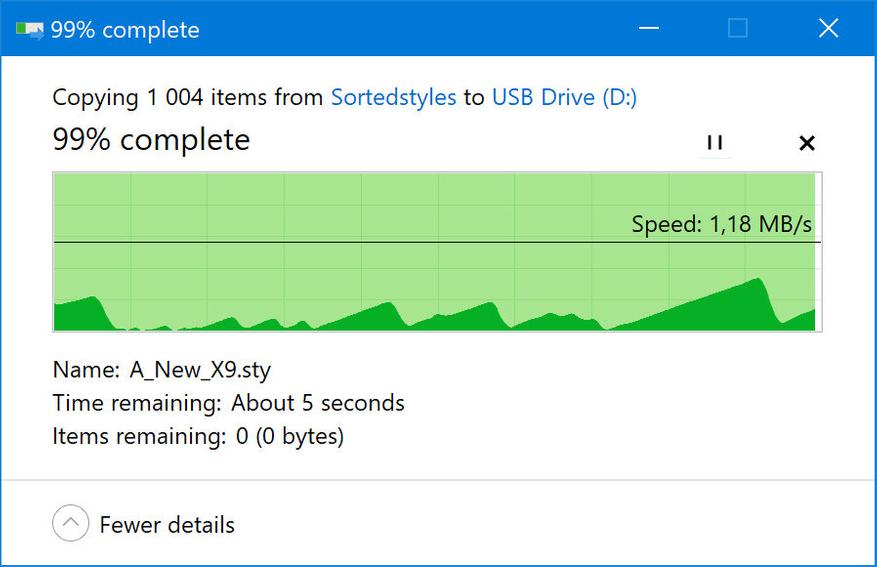
Task: Click the file name A_New_X9.sty
Action: [200, 370]
